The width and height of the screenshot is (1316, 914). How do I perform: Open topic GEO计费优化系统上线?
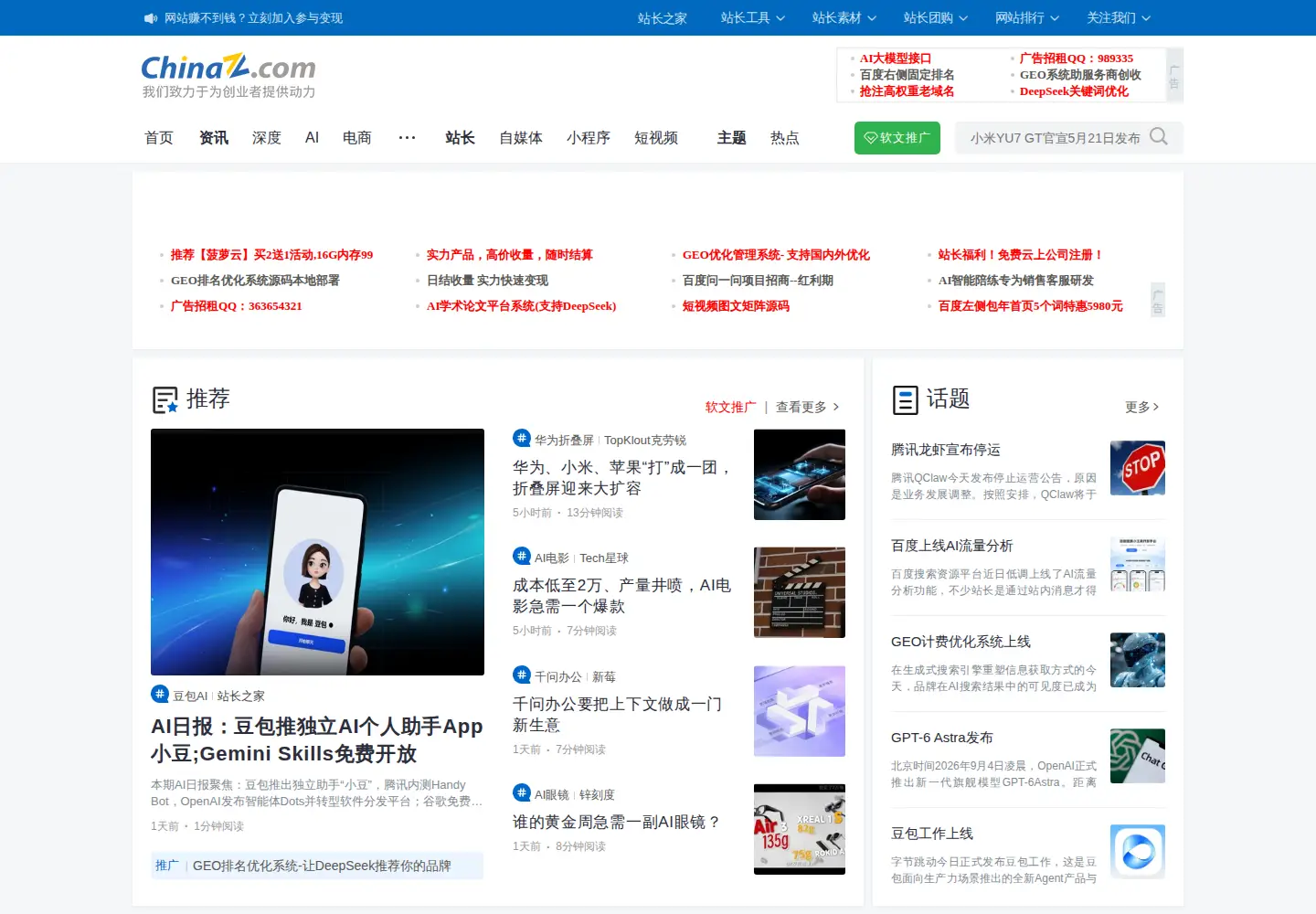(960, 641)
